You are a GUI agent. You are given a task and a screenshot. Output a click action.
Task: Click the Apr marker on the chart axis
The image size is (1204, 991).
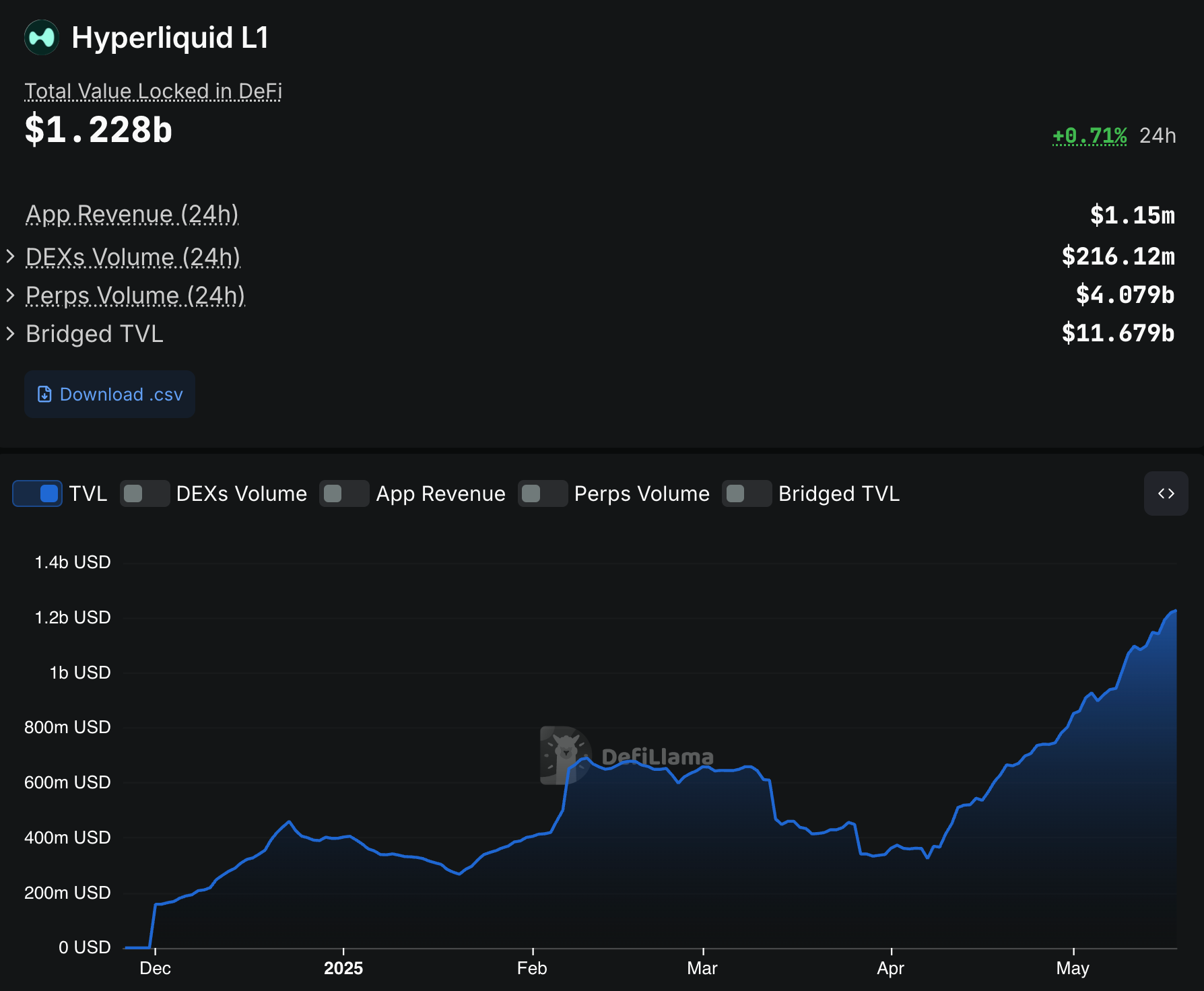(x=890, y=968)
